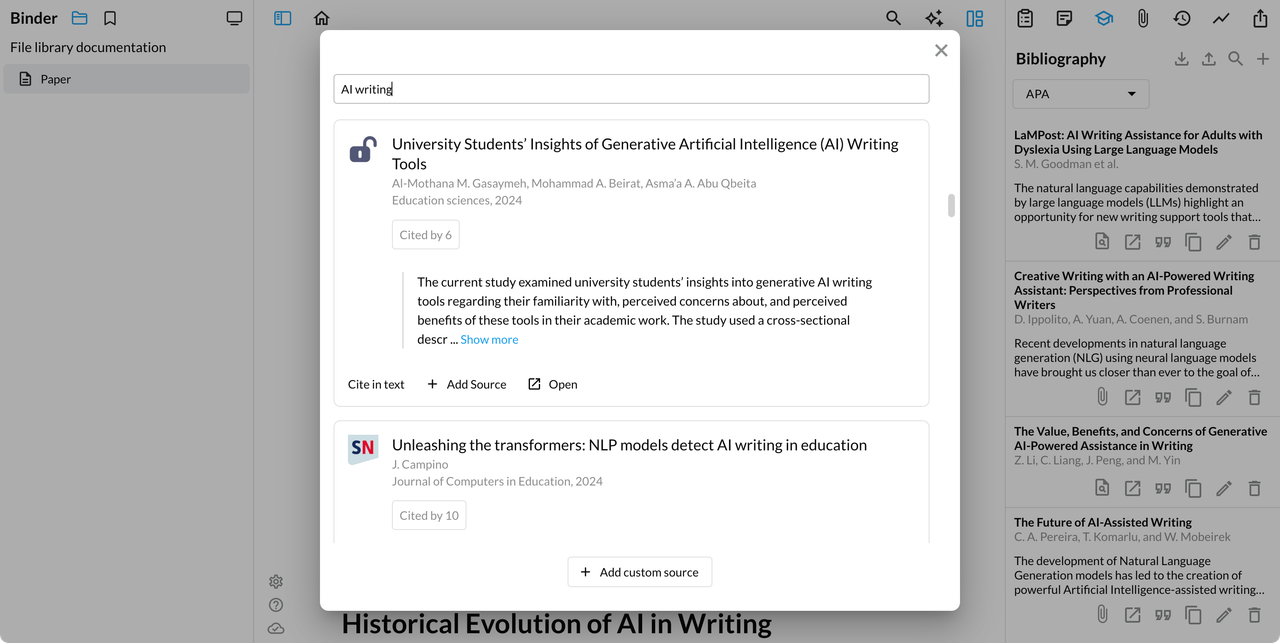Click the import bibliography download icon

click(1181, 59)
